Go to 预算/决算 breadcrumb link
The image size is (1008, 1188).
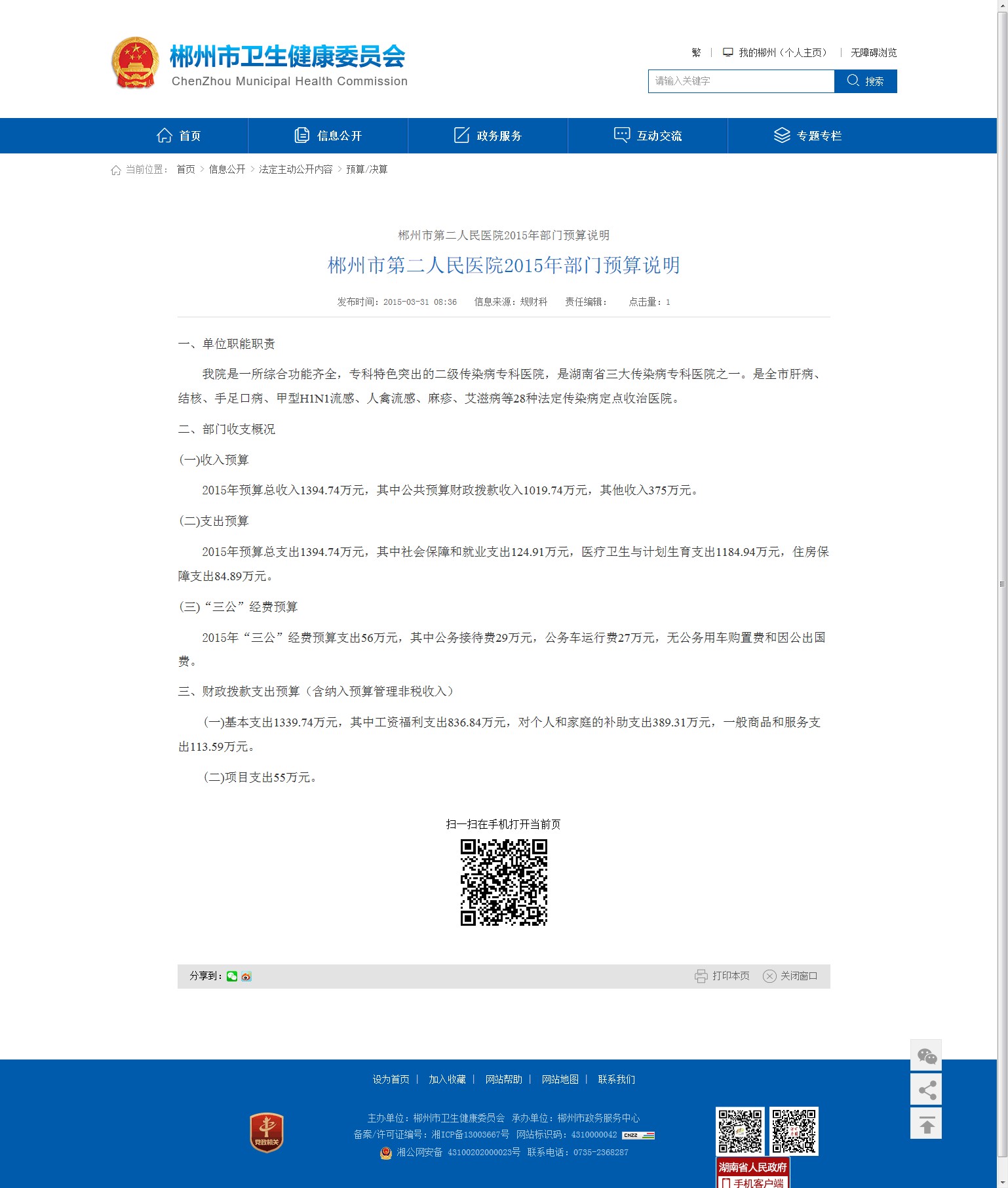[367, 169]
